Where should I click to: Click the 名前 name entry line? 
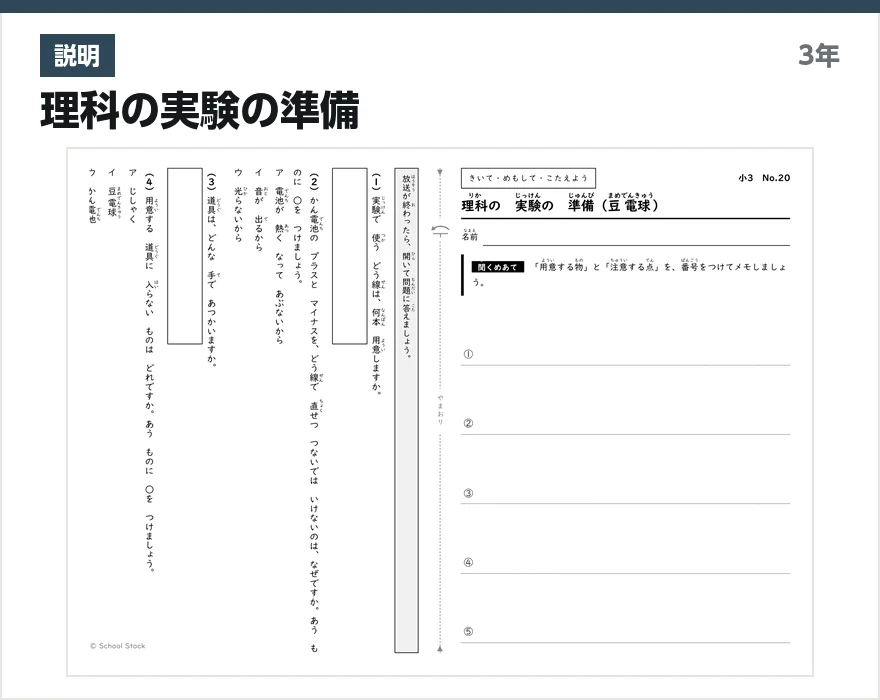pos(636,238)
